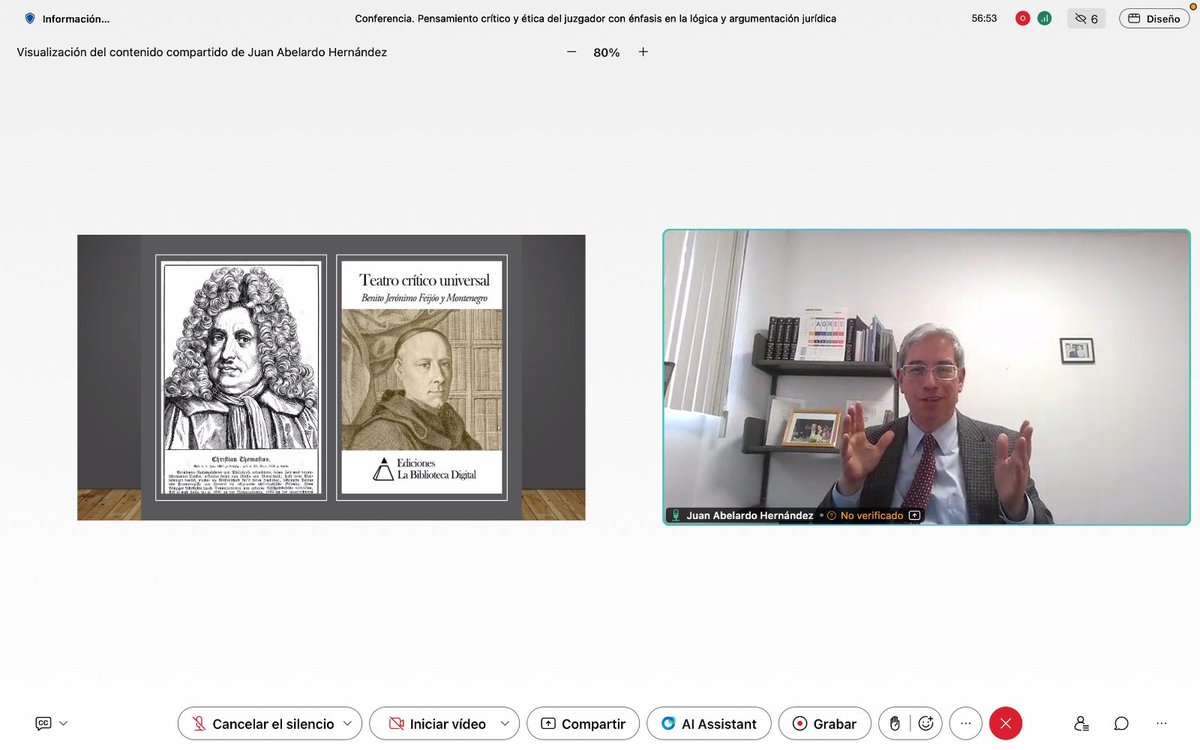Raise hand using the hand icon

coord(895,723)
